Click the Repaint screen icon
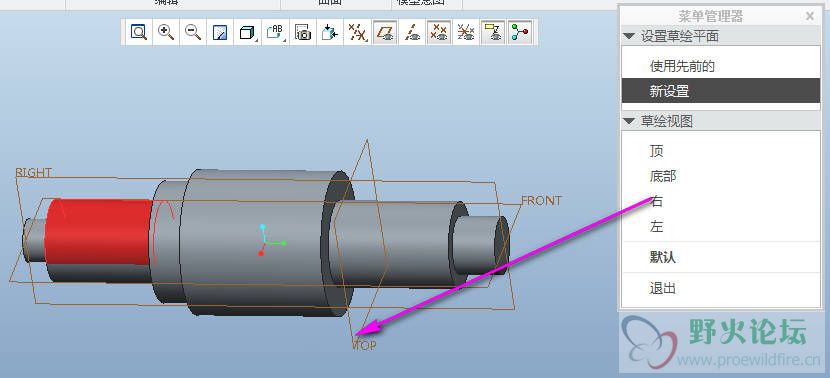Screen dimensions: 830x378 220,33
